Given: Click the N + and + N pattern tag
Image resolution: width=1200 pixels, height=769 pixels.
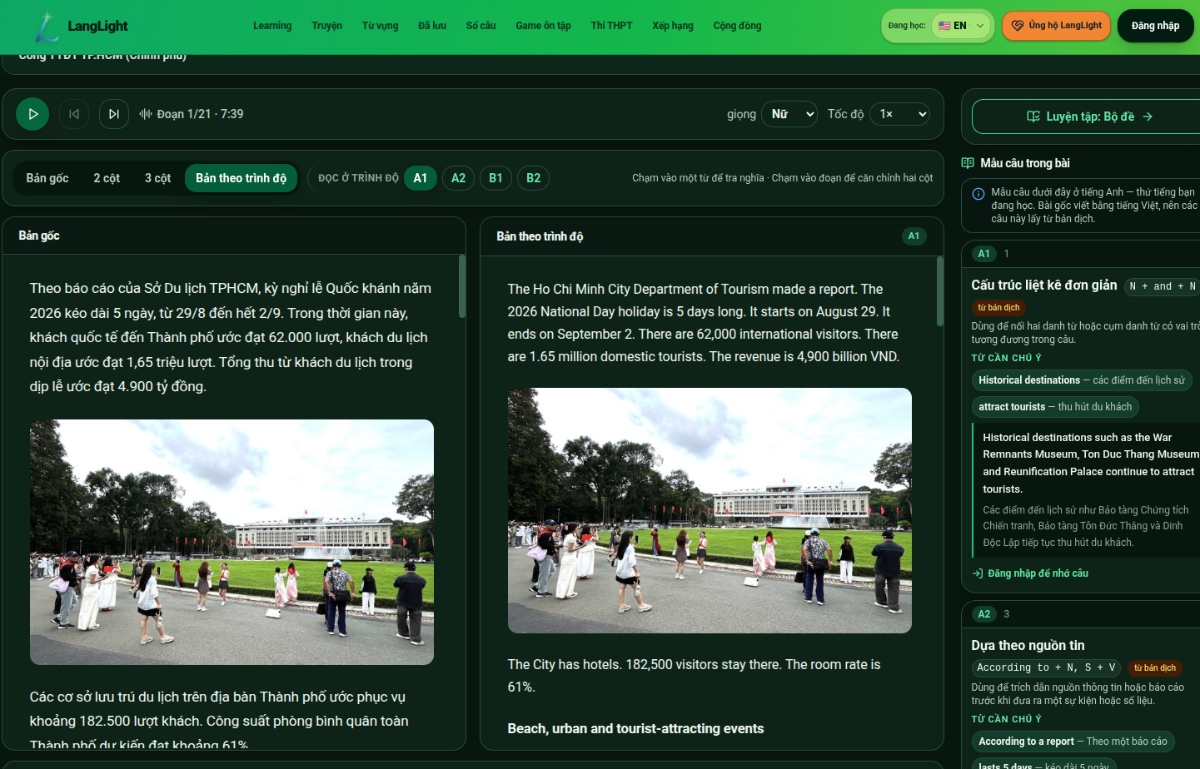Looking at the screenshot, I should [x=1162, y=286].
